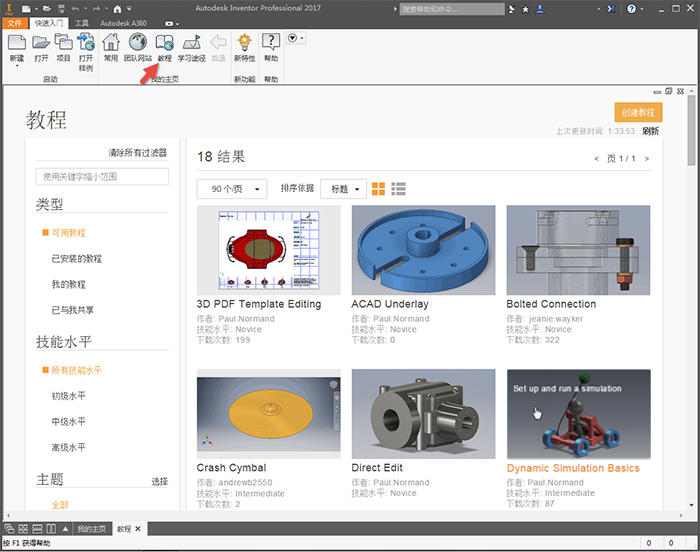Click the Home icon in the title bar
This screenshot has height=552, width=700.
[x=117, y=8]
